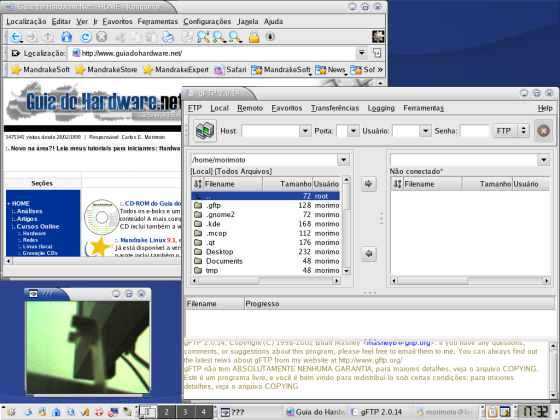Open the local path /home/morimoto dropdown
Viewport: 560px width, 420px height.
click(344, 160)
